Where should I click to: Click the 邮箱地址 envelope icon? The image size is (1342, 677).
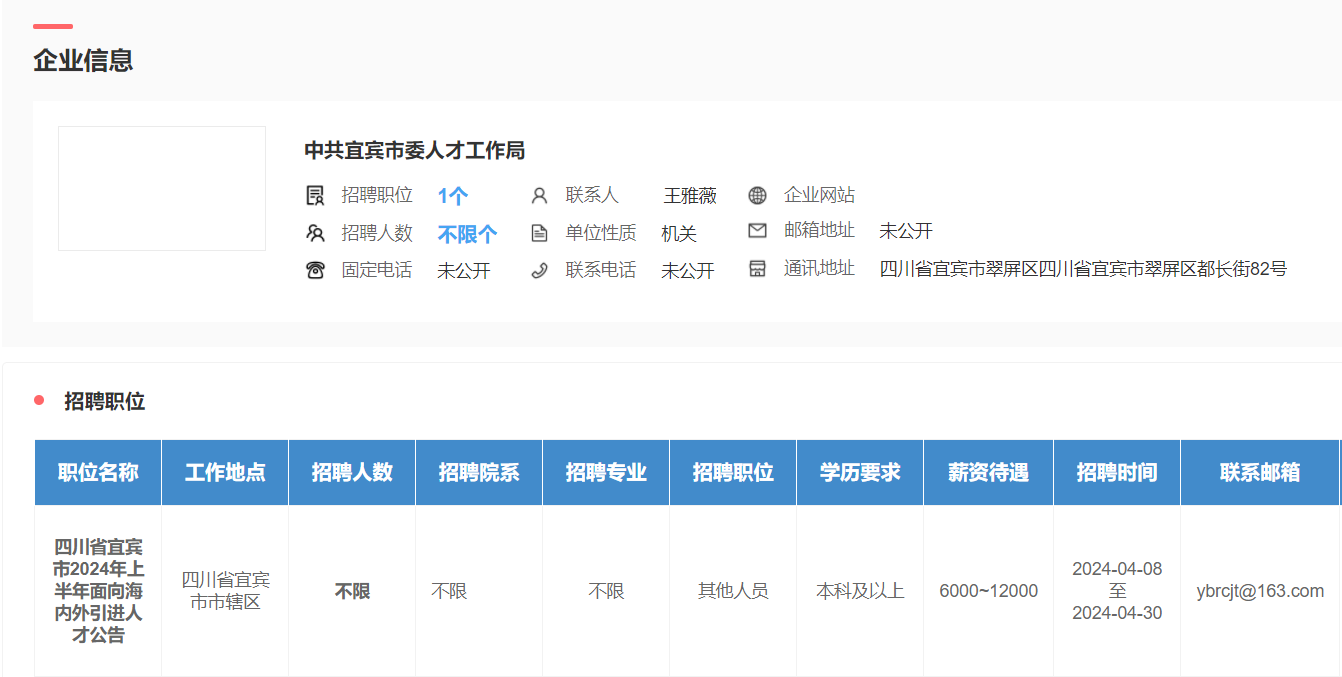click(757, 231)
